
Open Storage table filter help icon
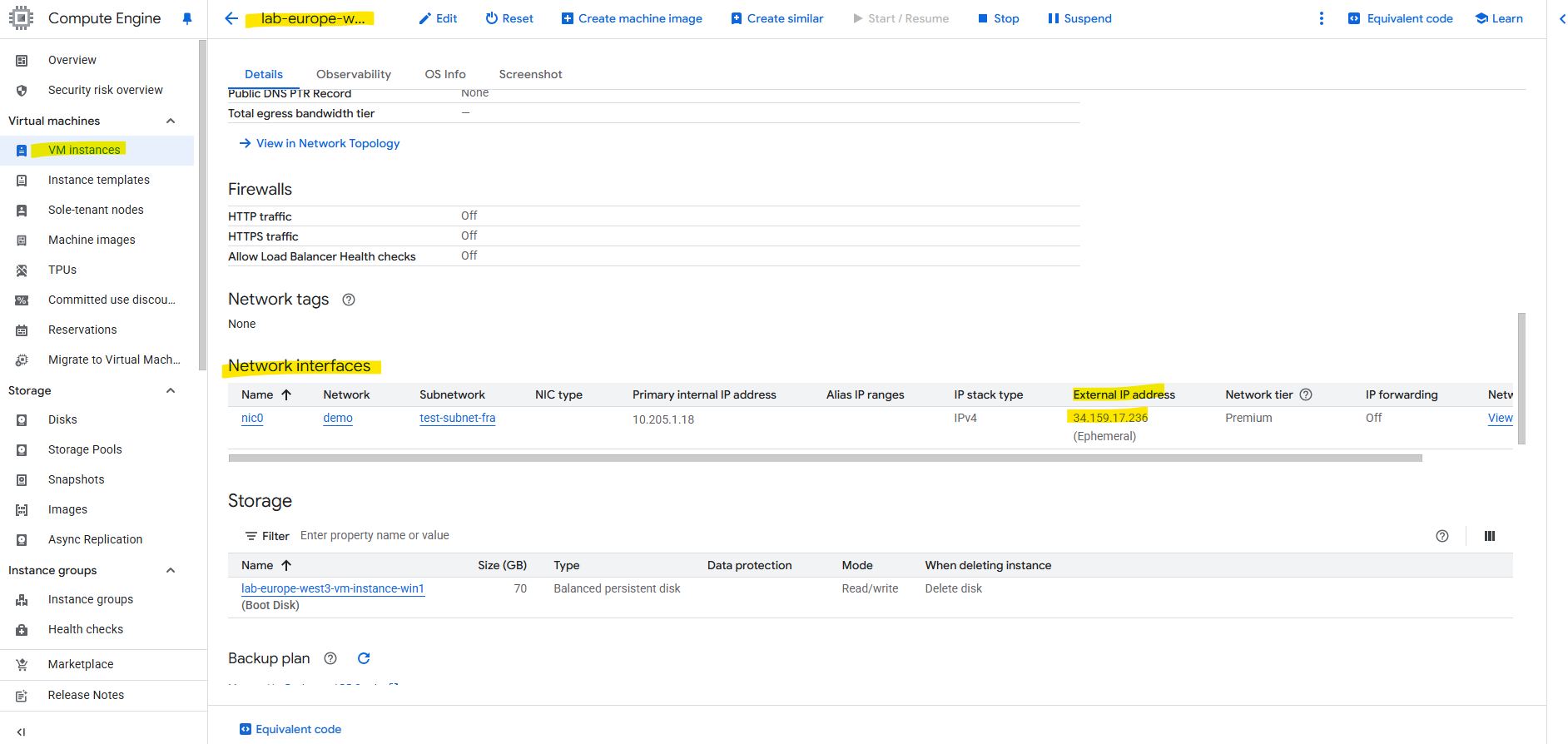(x=1442, y=536)
